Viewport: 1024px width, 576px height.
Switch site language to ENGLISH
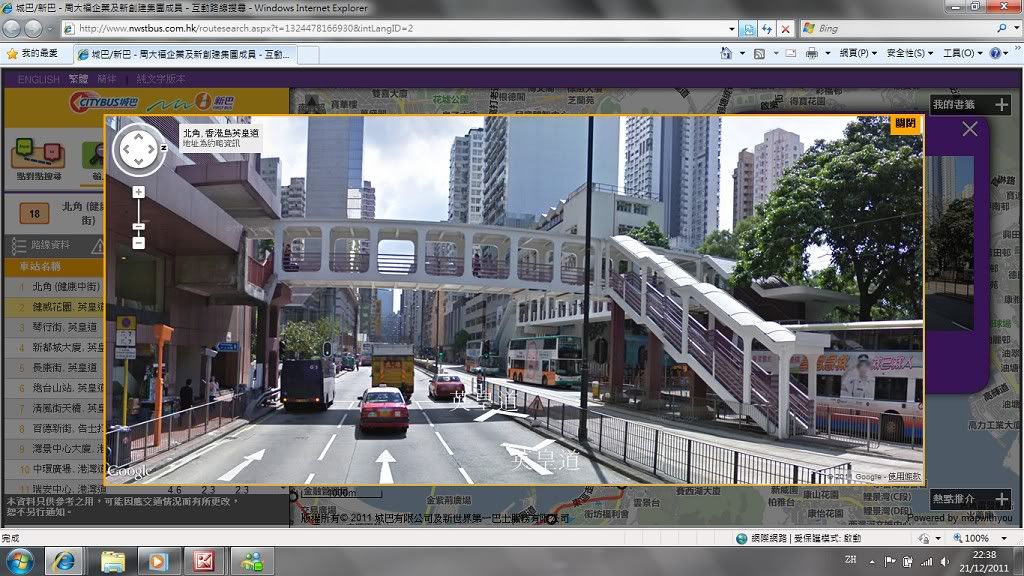point(39,79)
